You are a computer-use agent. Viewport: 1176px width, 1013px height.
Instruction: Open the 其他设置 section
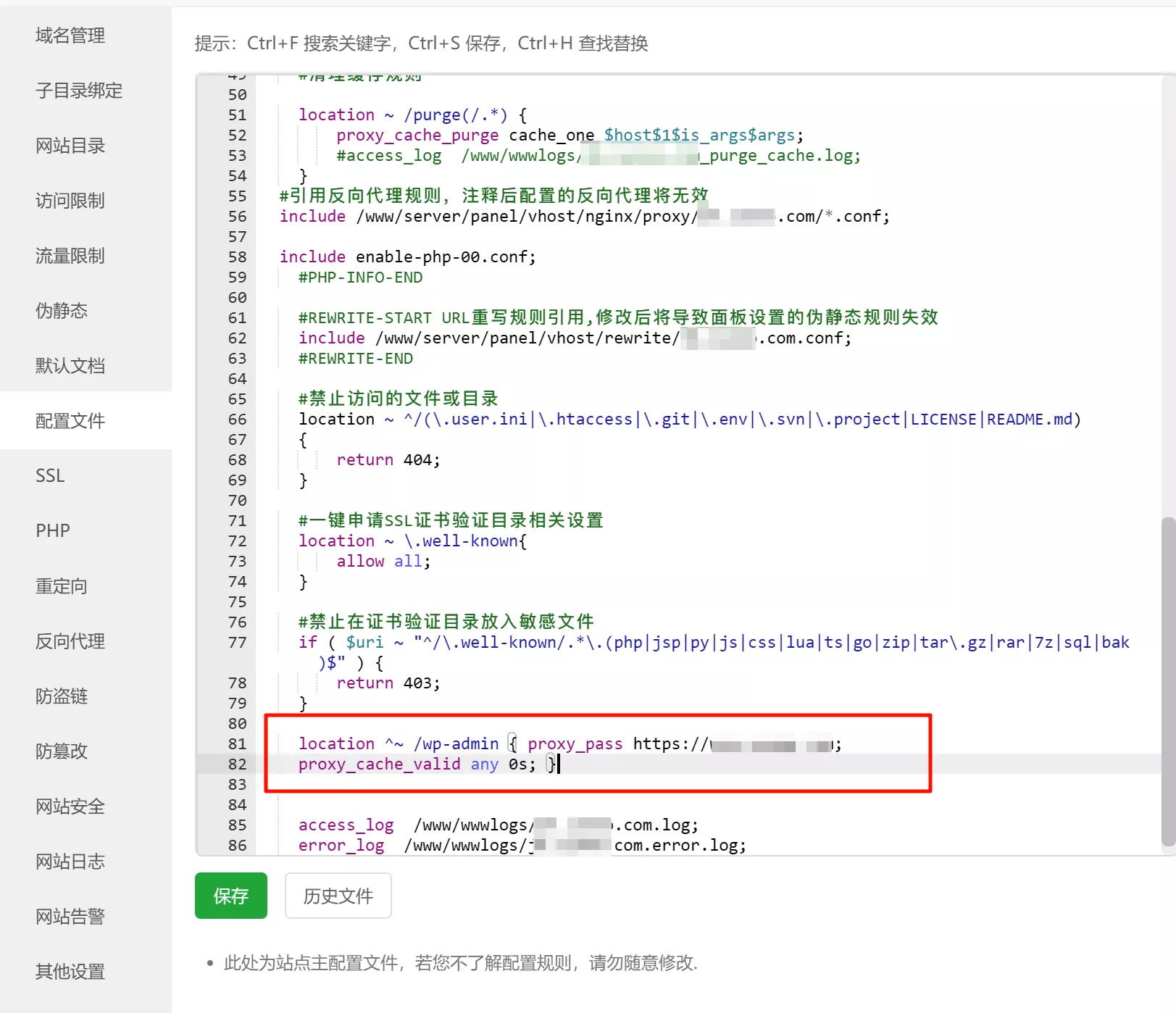point(69,971)
